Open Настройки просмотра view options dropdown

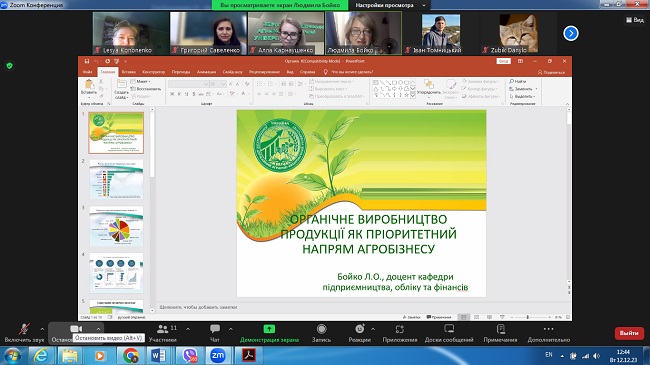(x=390, y=5)
